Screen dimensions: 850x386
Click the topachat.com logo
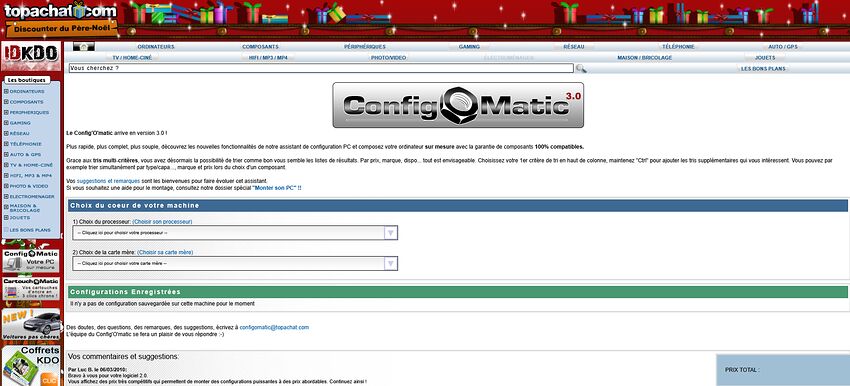[60, 11]
